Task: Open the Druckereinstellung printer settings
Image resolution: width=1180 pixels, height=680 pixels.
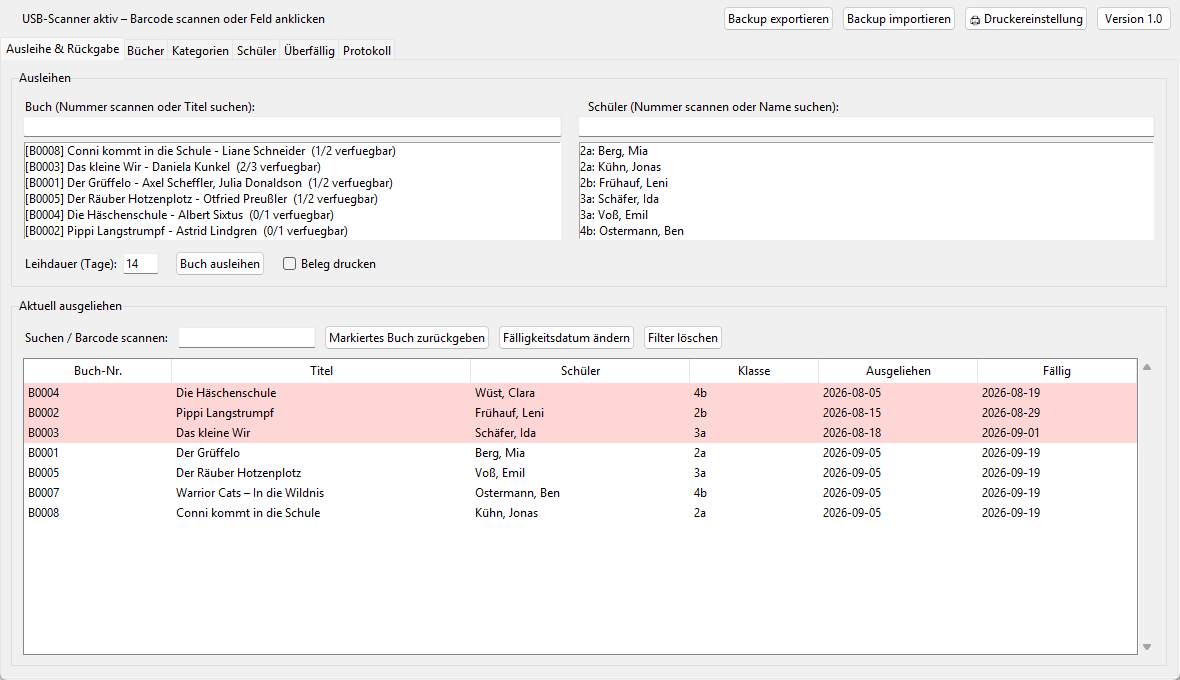Action: point(1026,19)
